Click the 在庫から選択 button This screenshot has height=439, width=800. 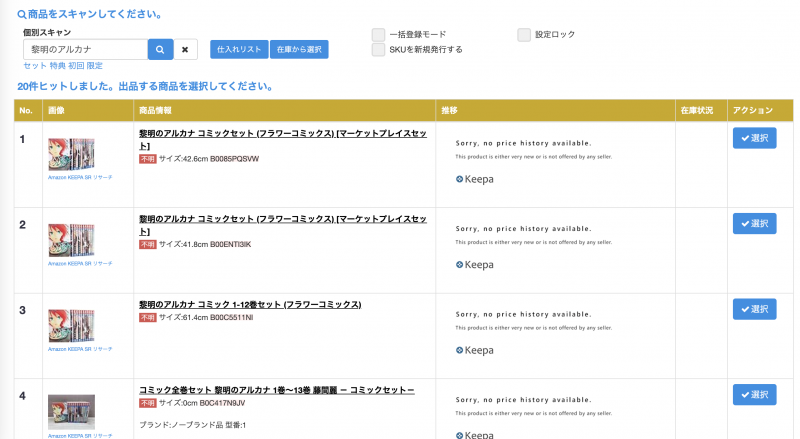(x=299, y=50)
